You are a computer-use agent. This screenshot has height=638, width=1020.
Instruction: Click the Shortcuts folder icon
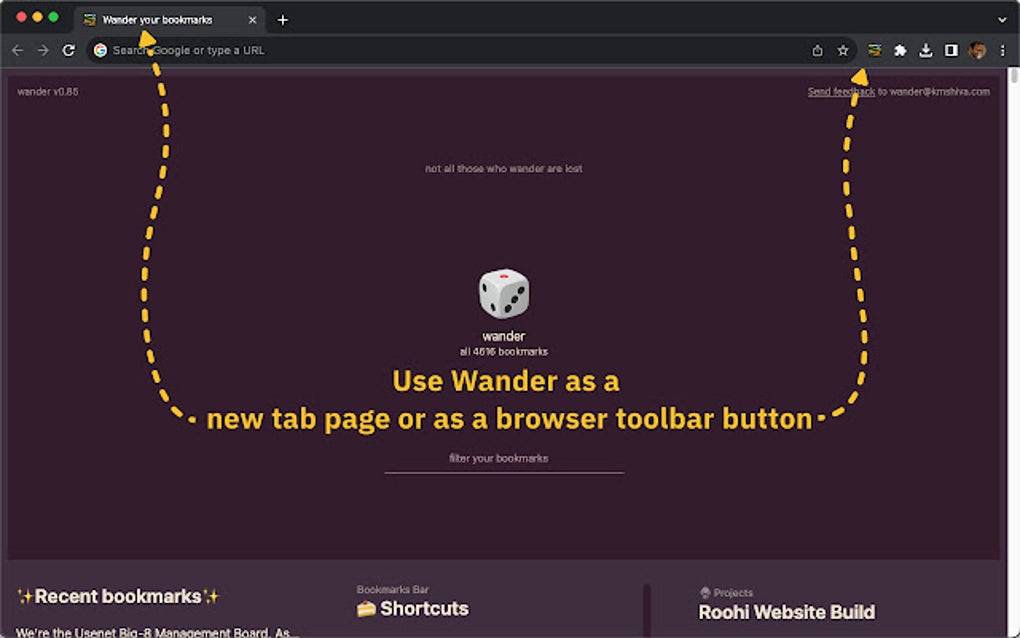365,608
